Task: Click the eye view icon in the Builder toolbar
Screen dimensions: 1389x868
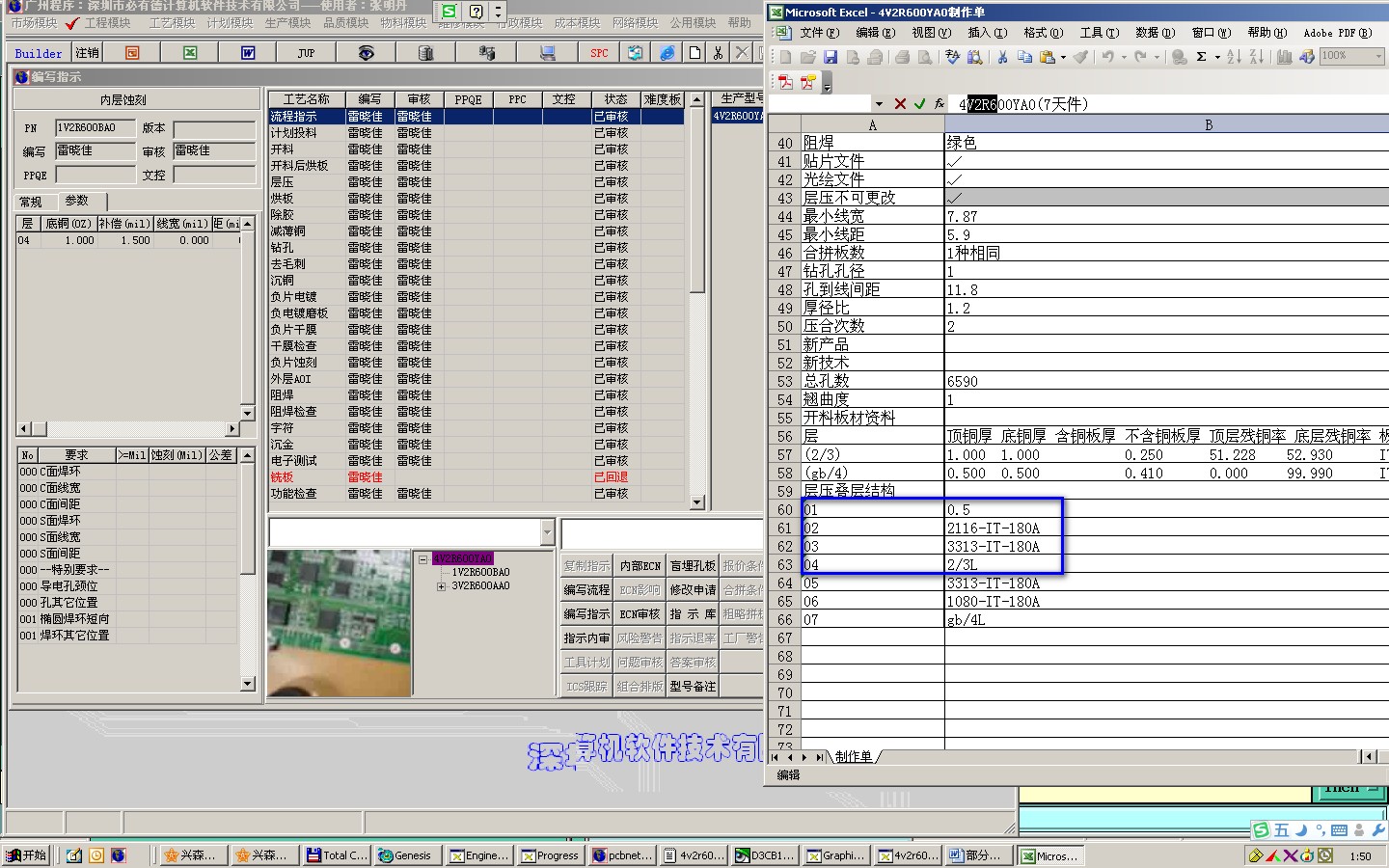Action: (x=366, y=53)
